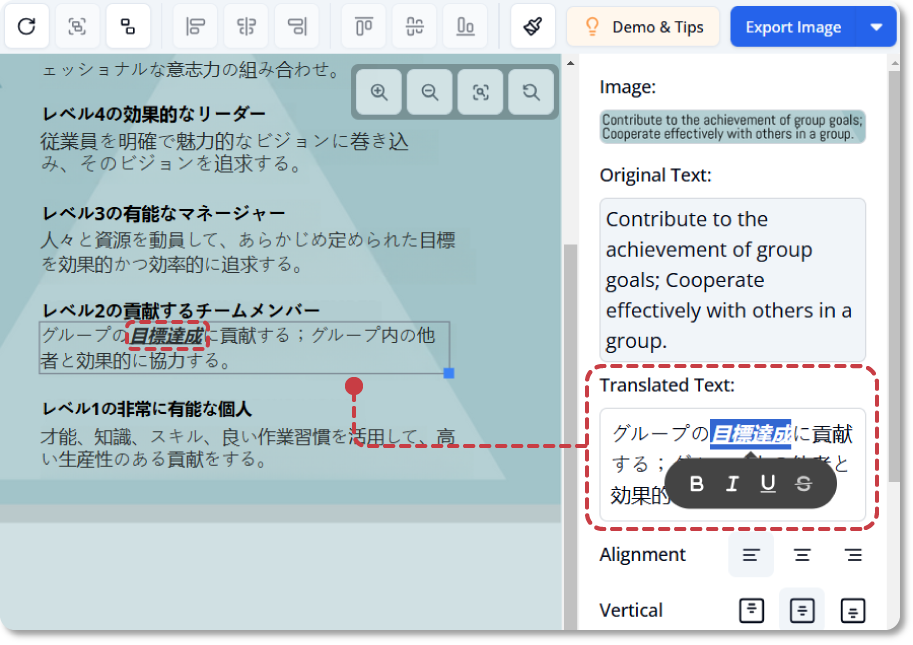913x645 pixels.
Task: Click into the Original Text field
Action: coord(732,280)
